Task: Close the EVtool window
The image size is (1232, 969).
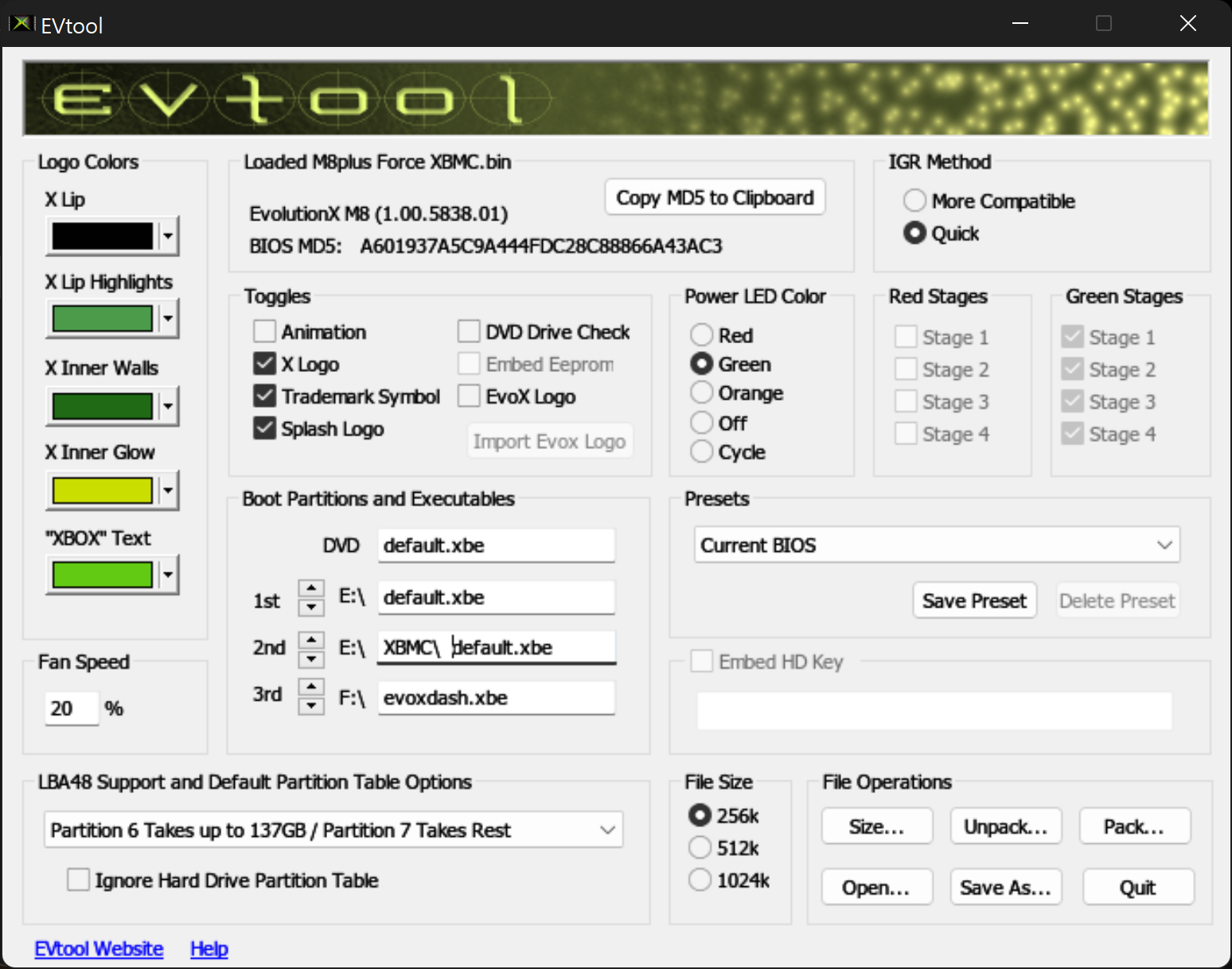Action: click(1188, 23)
